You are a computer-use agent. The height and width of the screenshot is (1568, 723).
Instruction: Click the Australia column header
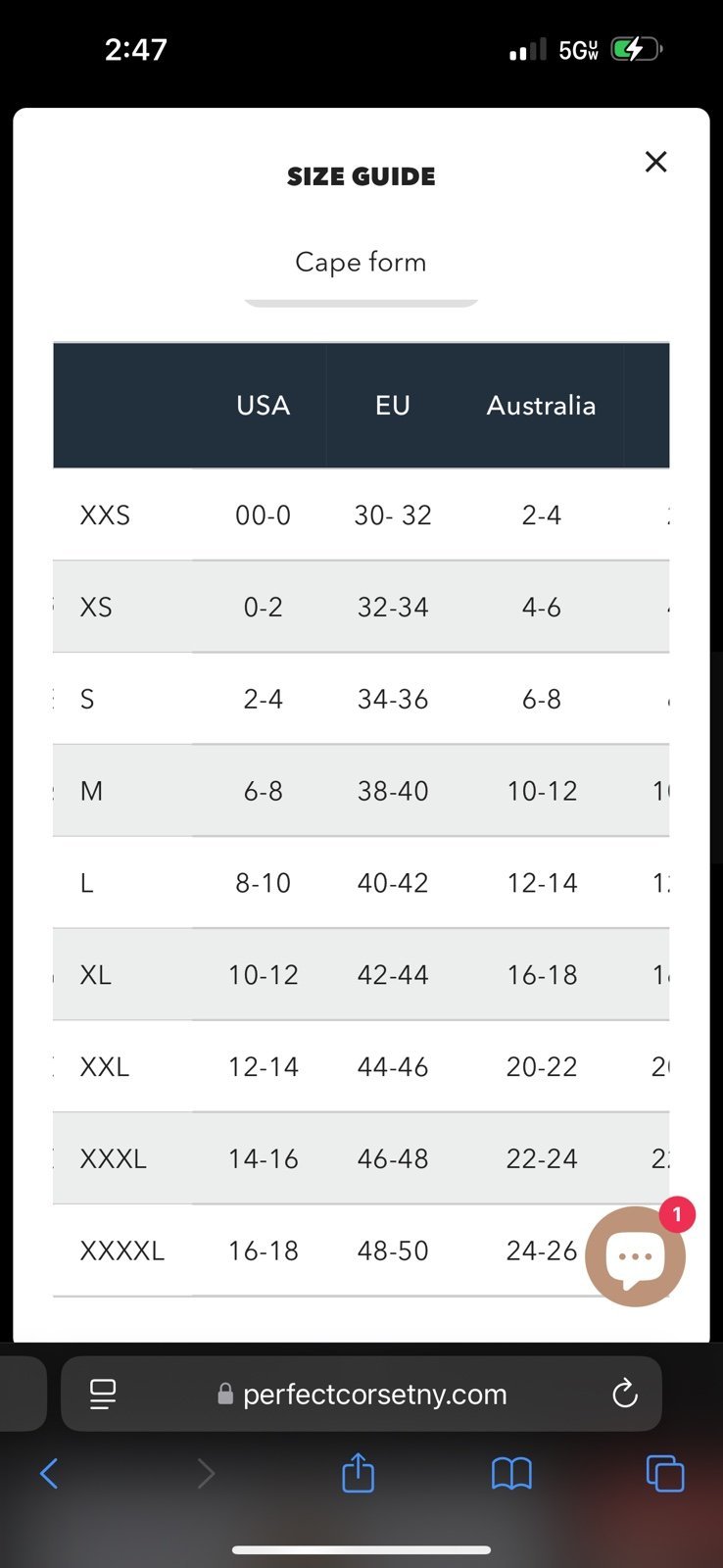(x=542, y=406)
